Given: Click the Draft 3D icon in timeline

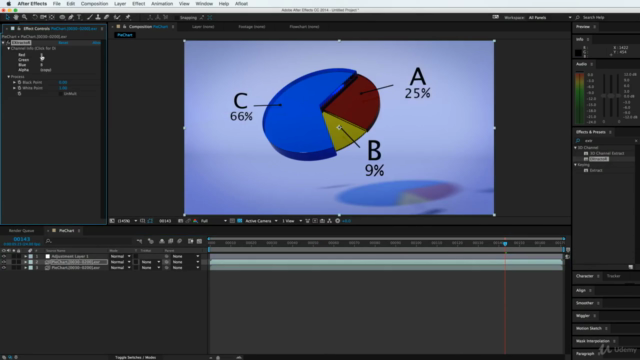Looking at the screenshot, I should tap(151, 241).
